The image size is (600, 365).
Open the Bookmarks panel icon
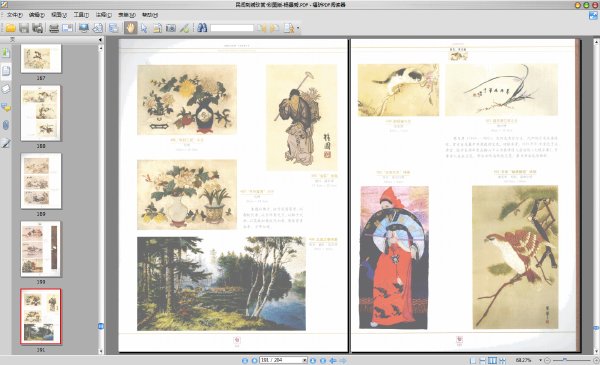6,52
